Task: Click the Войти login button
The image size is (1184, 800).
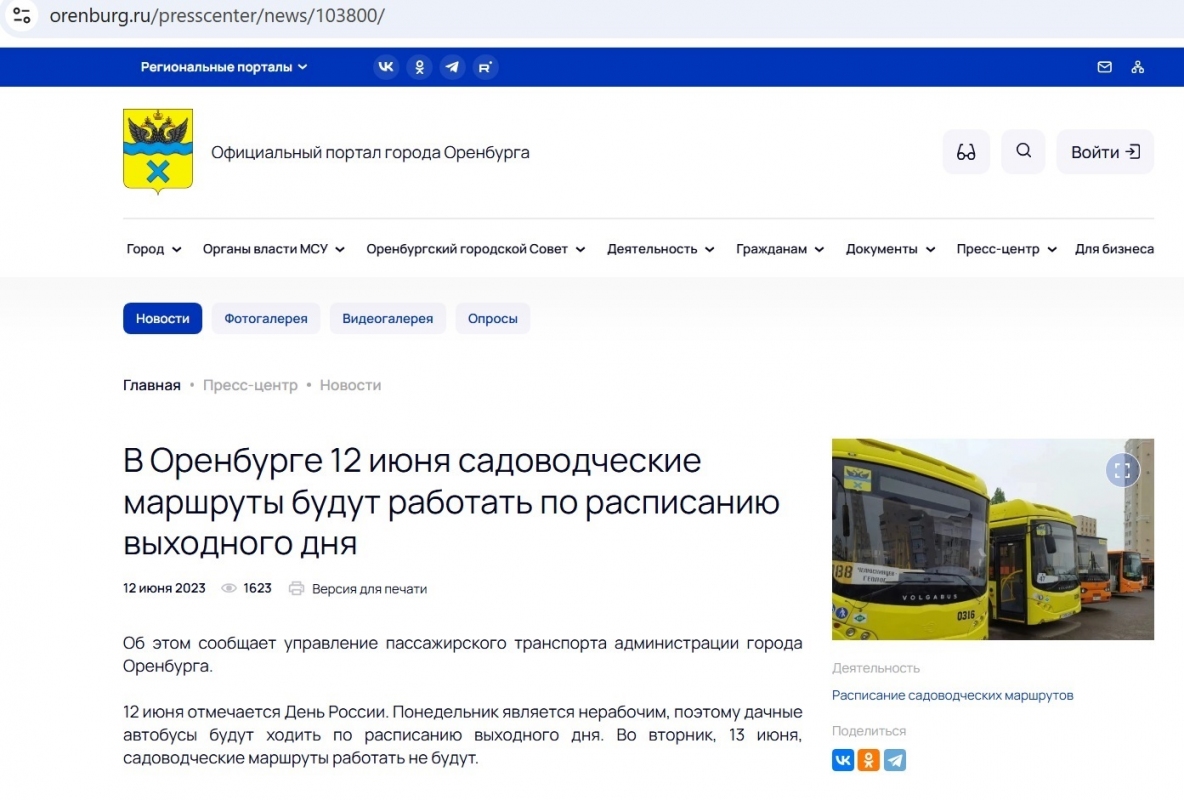Action: click(1105, 152)
